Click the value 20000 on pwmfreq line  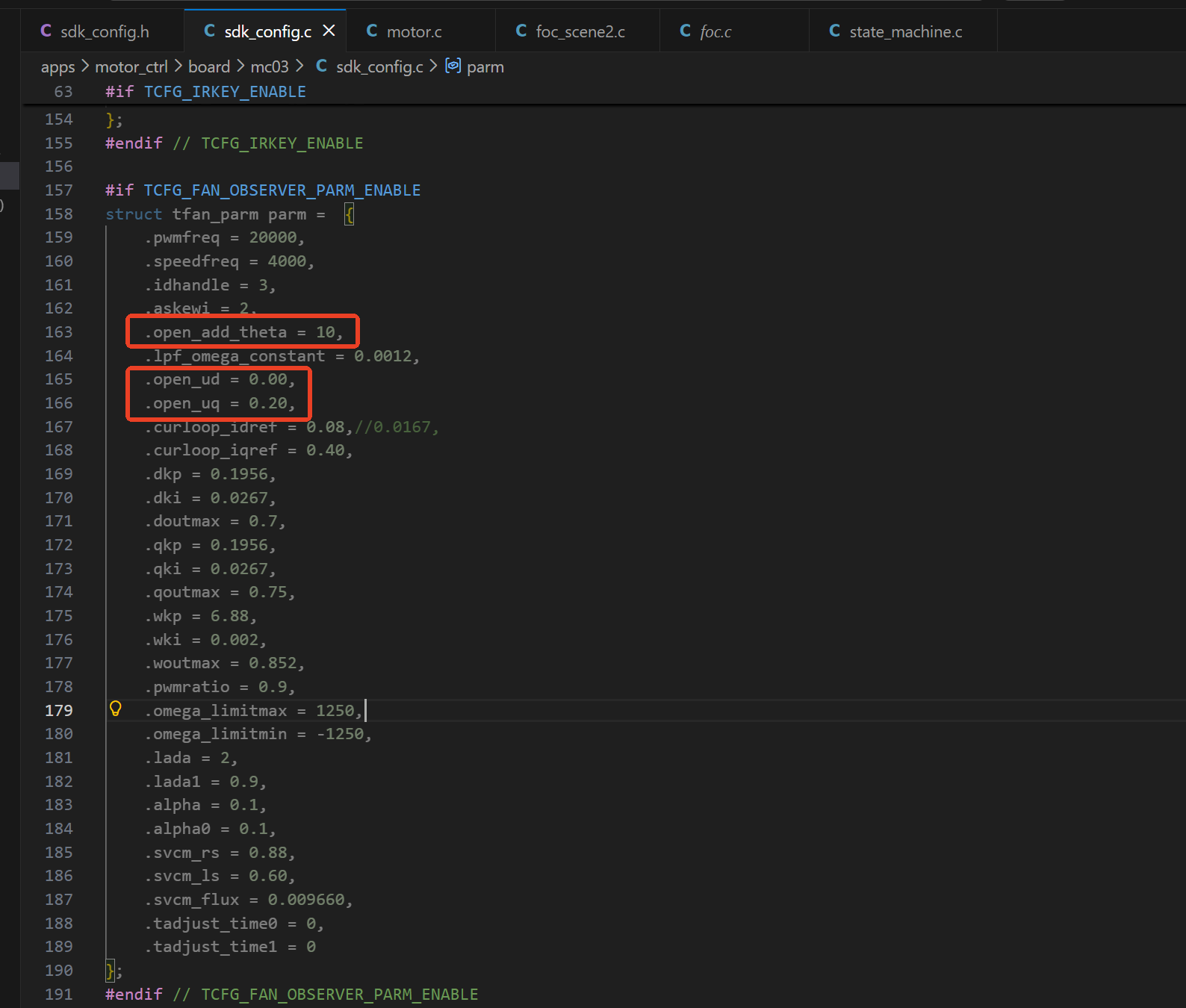pos(273,237)
